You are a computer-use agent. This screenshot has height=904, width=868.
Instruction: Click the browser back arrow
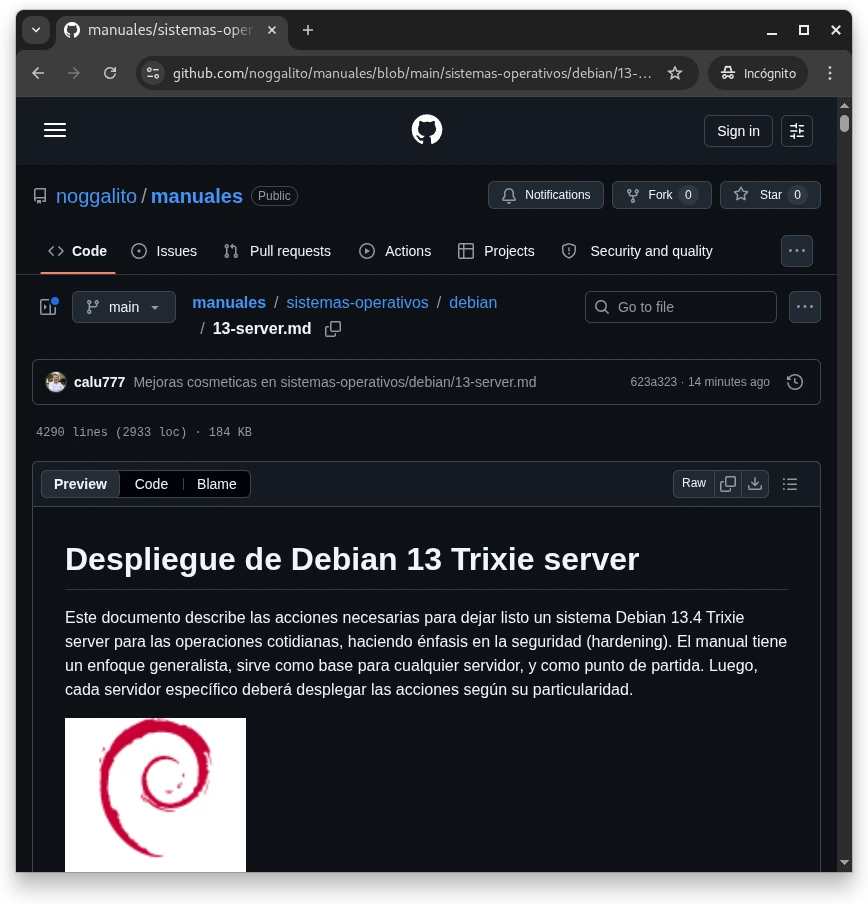click(x=38, y=73)
